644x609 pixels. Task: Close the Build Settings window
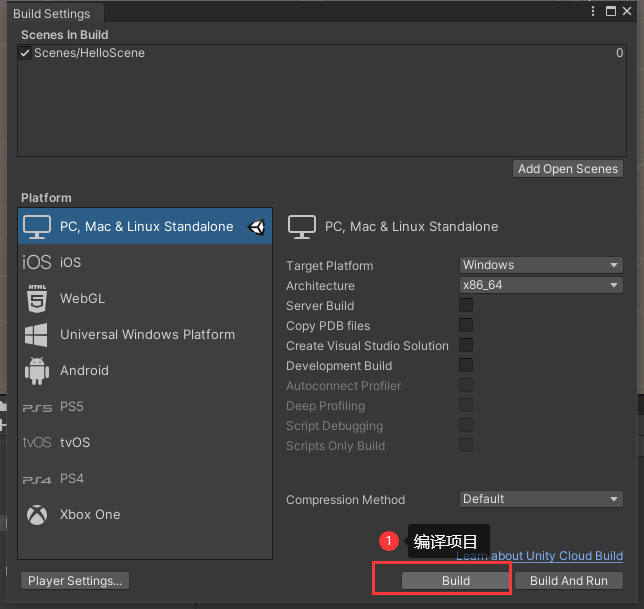pyautogui.click(x=627, y=11)
